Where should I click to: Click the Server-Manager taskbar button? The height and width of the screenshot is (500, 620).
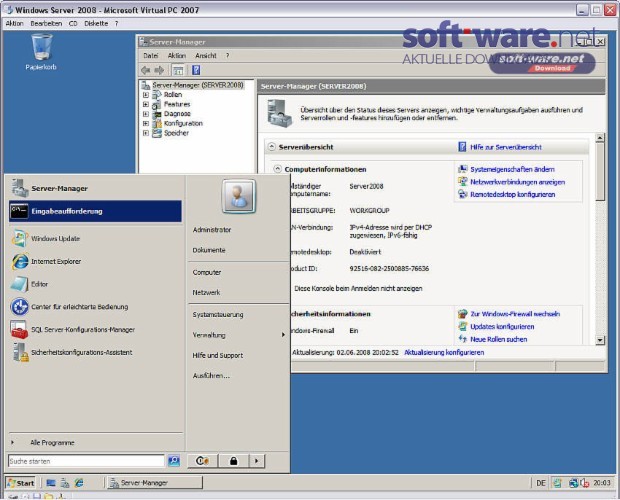[x=155, y=483]
